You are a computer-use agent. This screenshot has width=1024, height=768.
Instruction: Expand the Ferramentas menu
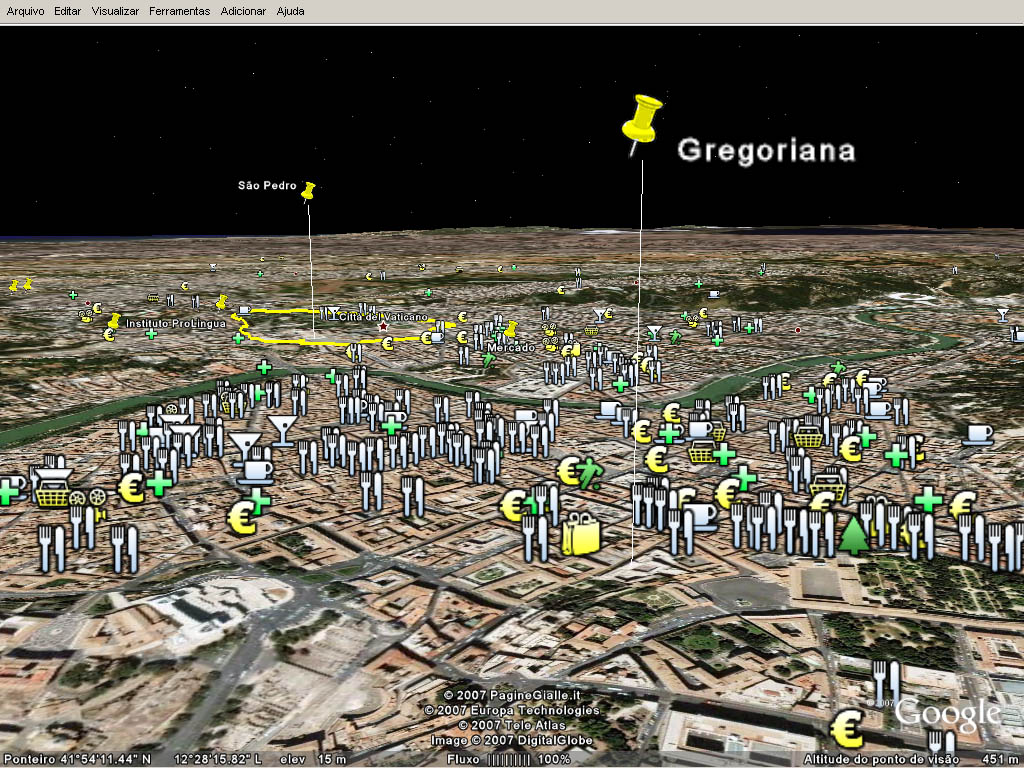(179, 11)
